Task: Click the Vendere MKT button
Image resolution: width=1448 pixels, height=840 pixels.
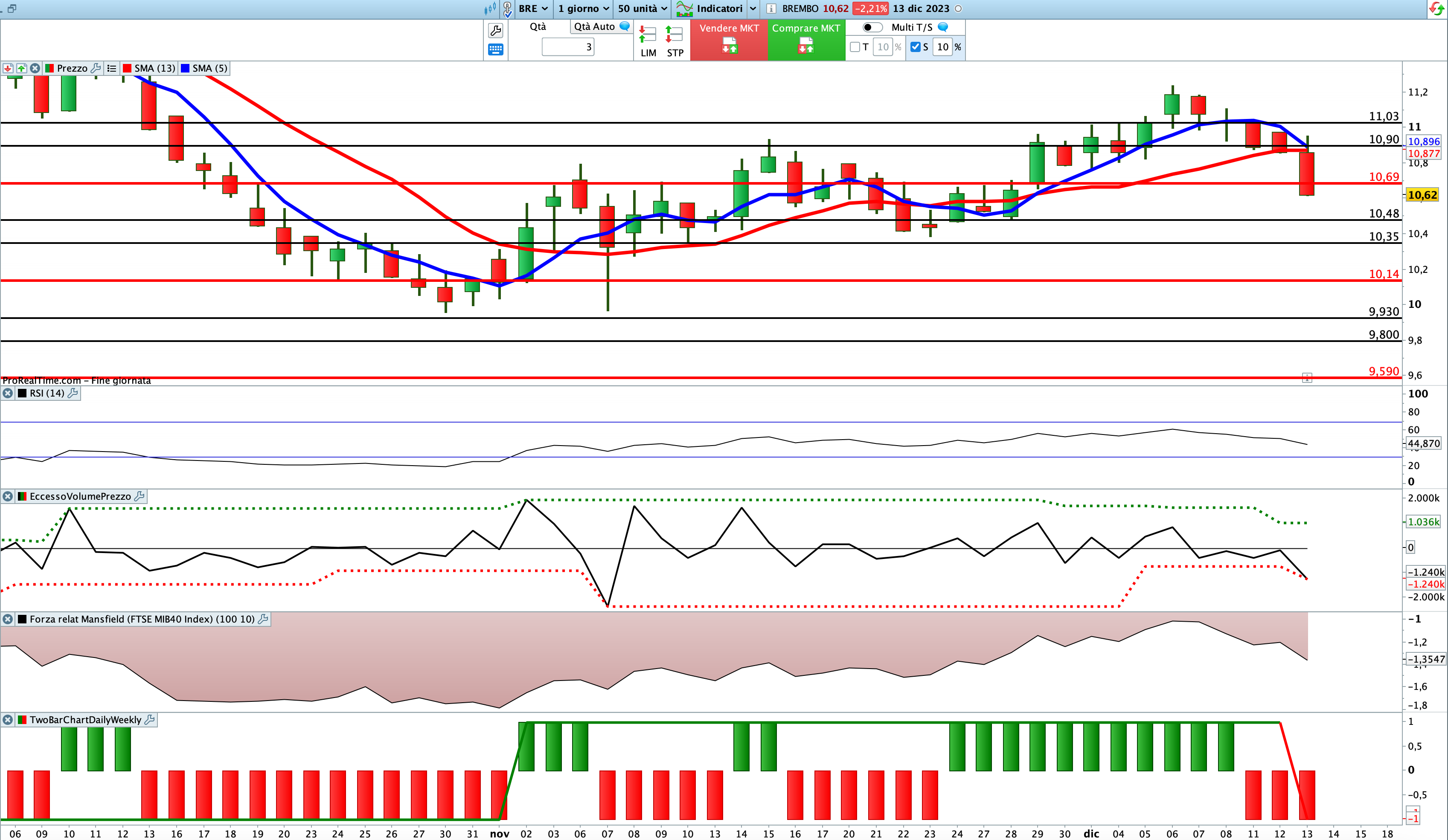Action: [x=729, y=40]
